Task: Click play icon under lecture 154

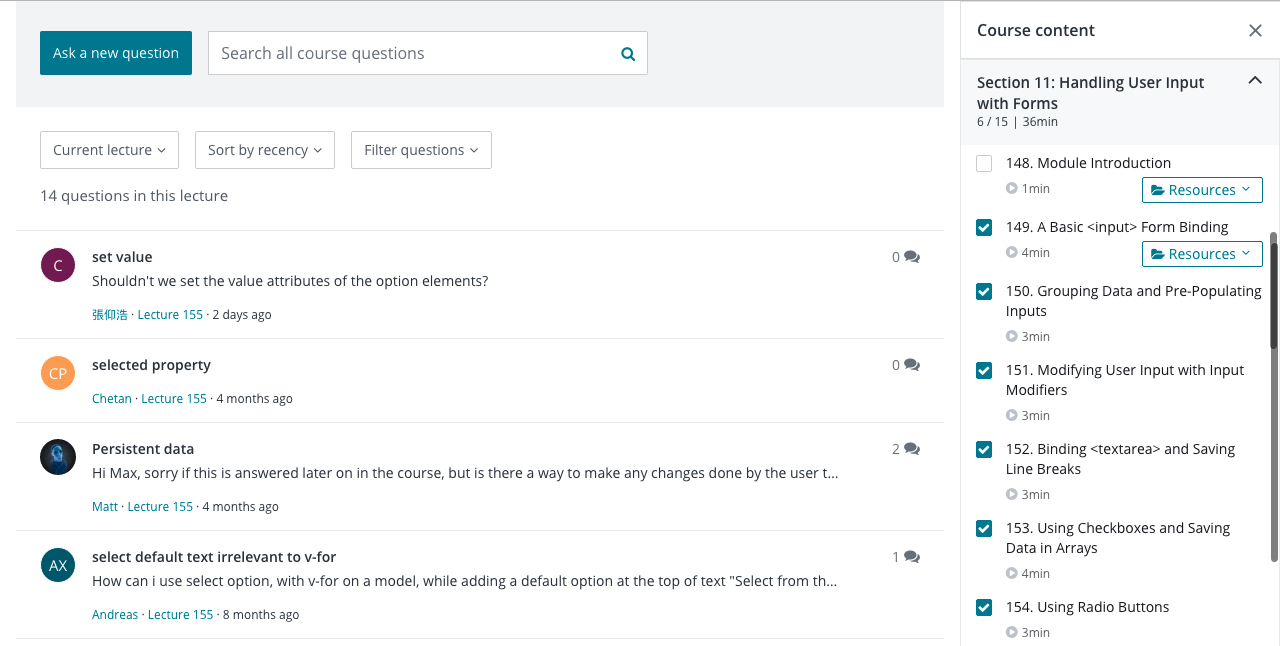Action: coord(1012,632)
